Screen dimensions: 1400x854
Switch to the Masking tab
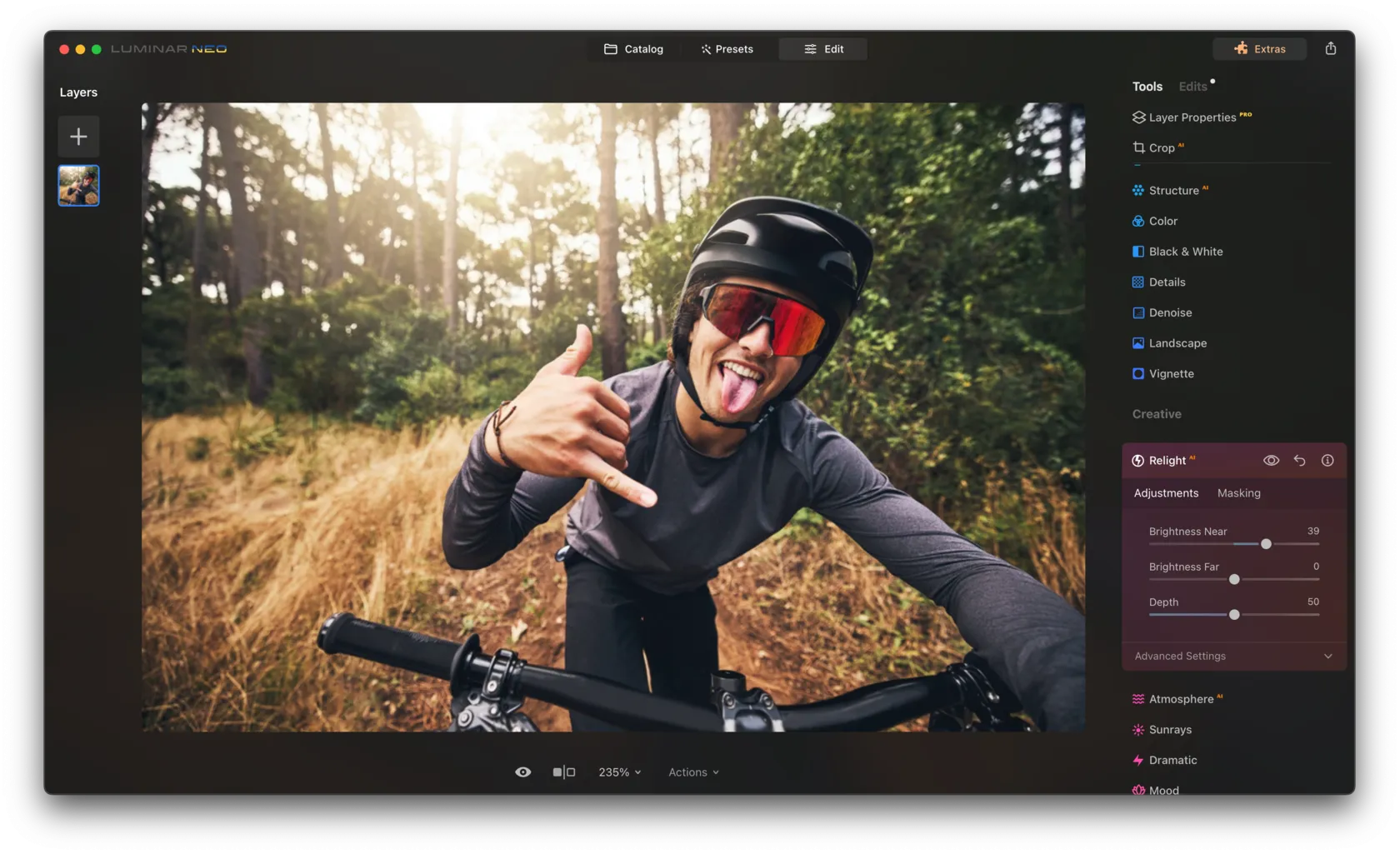click(1238, 493)
